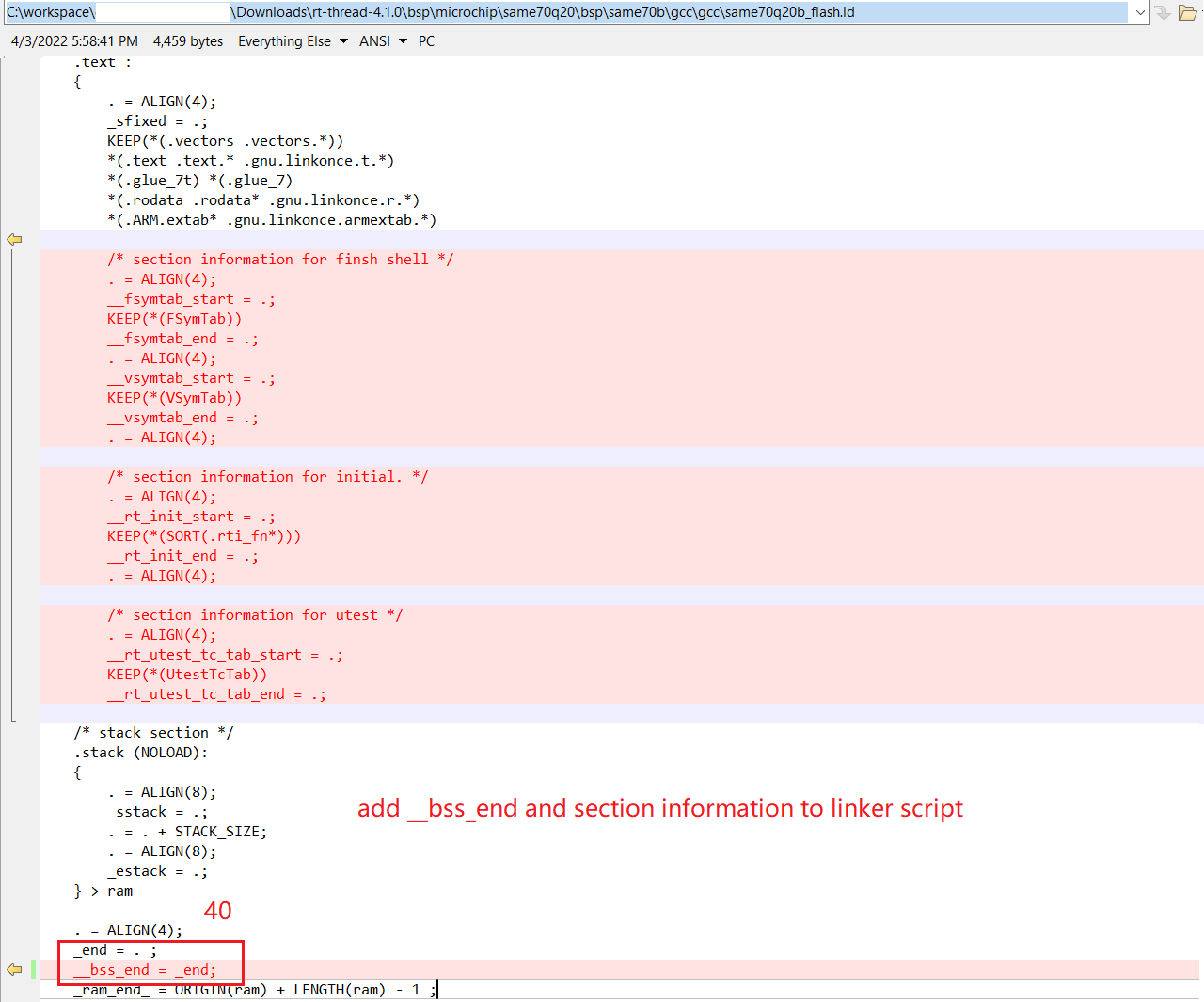The image size is (1204, 1002).
Task: Click the copy-to-left arrow beside the finsh shell block
Action: 14,240
